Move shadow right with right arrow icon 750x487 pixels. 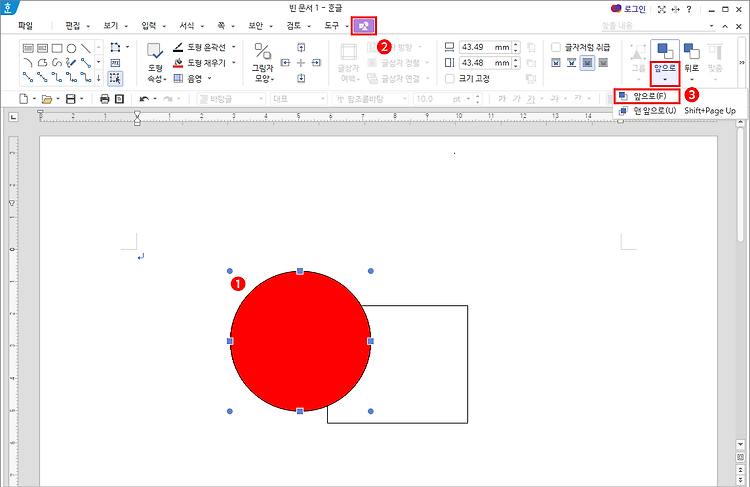[316, 63]
